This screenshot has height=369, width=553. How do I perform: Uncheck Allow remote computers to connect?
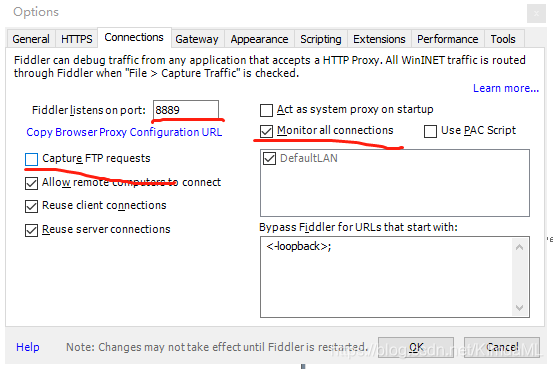pos(31,183)
